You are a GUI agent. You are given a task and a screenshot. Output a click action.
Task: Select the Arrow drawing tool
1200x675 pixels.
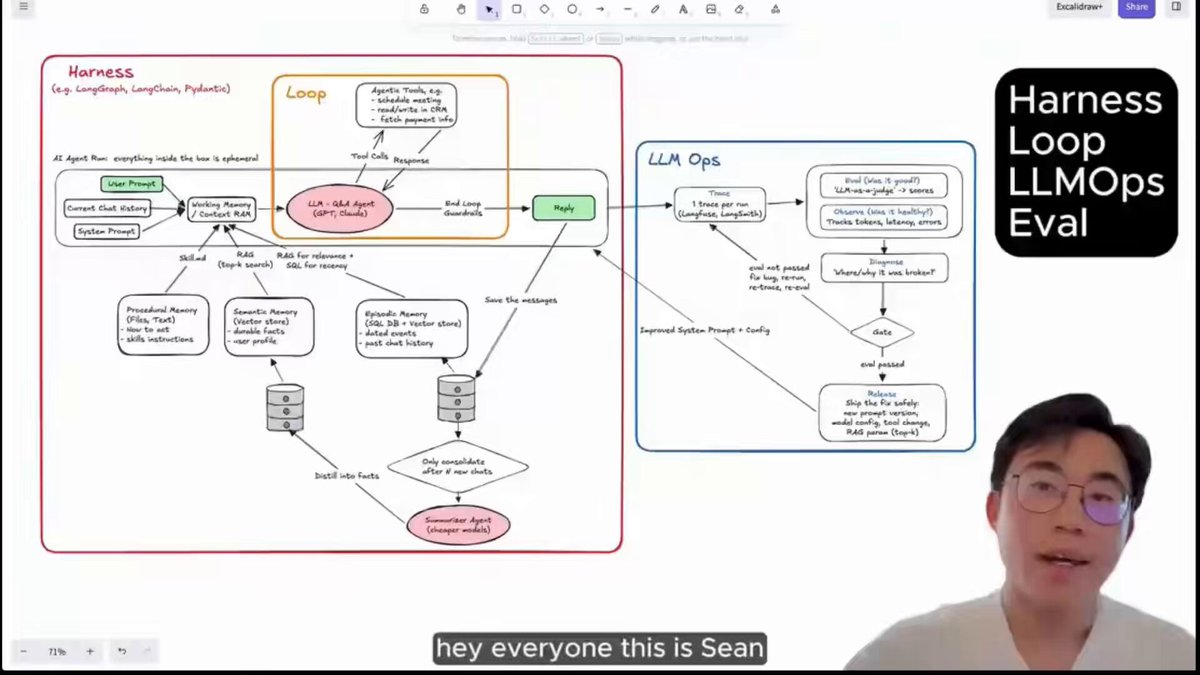tap(600, 9)
